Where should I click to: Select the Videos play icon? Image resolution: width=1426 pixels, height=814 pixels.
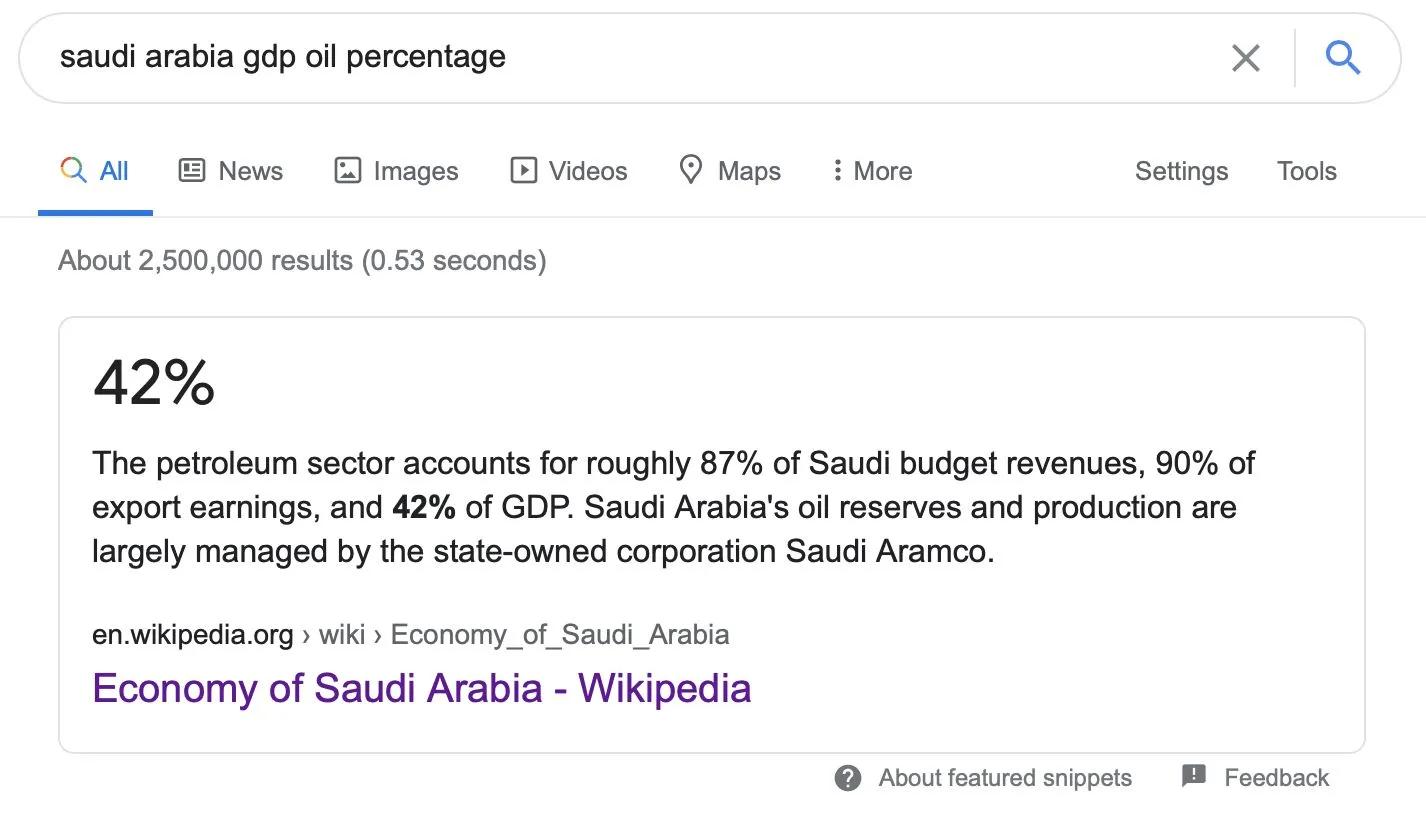pyautogui.click(x=523, y=170)
